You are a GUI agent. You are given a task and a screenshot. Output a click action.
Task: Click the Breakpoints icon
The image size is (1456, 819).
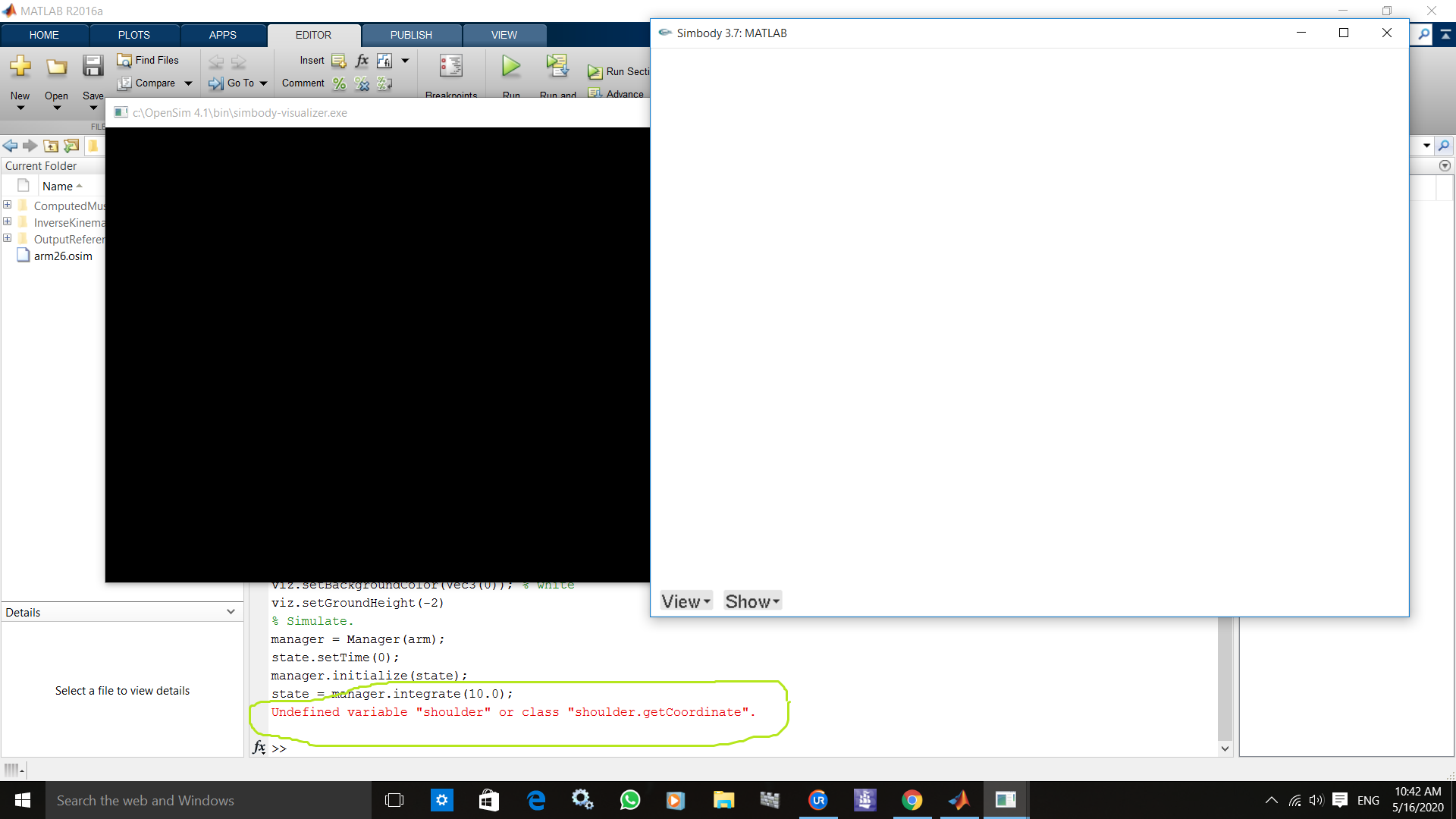[x=451, y=66]
